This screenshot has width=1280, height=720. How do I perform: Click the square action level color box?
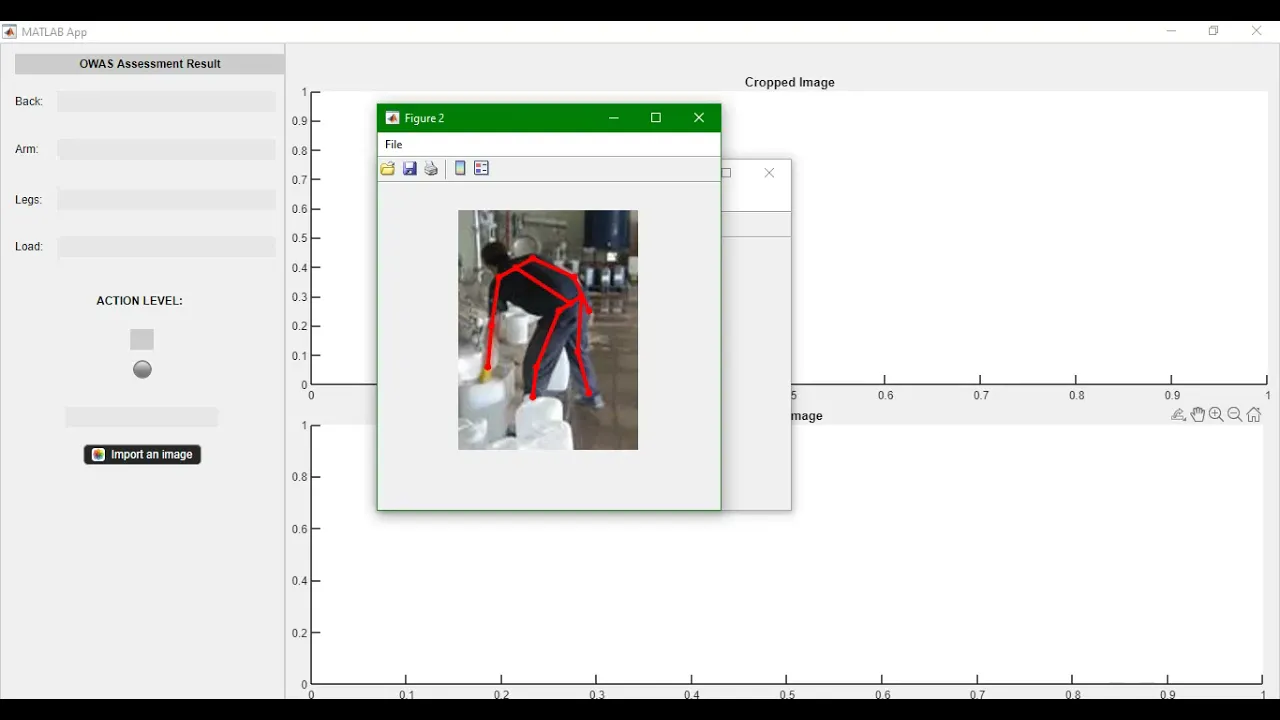click(x=142, y=340)
